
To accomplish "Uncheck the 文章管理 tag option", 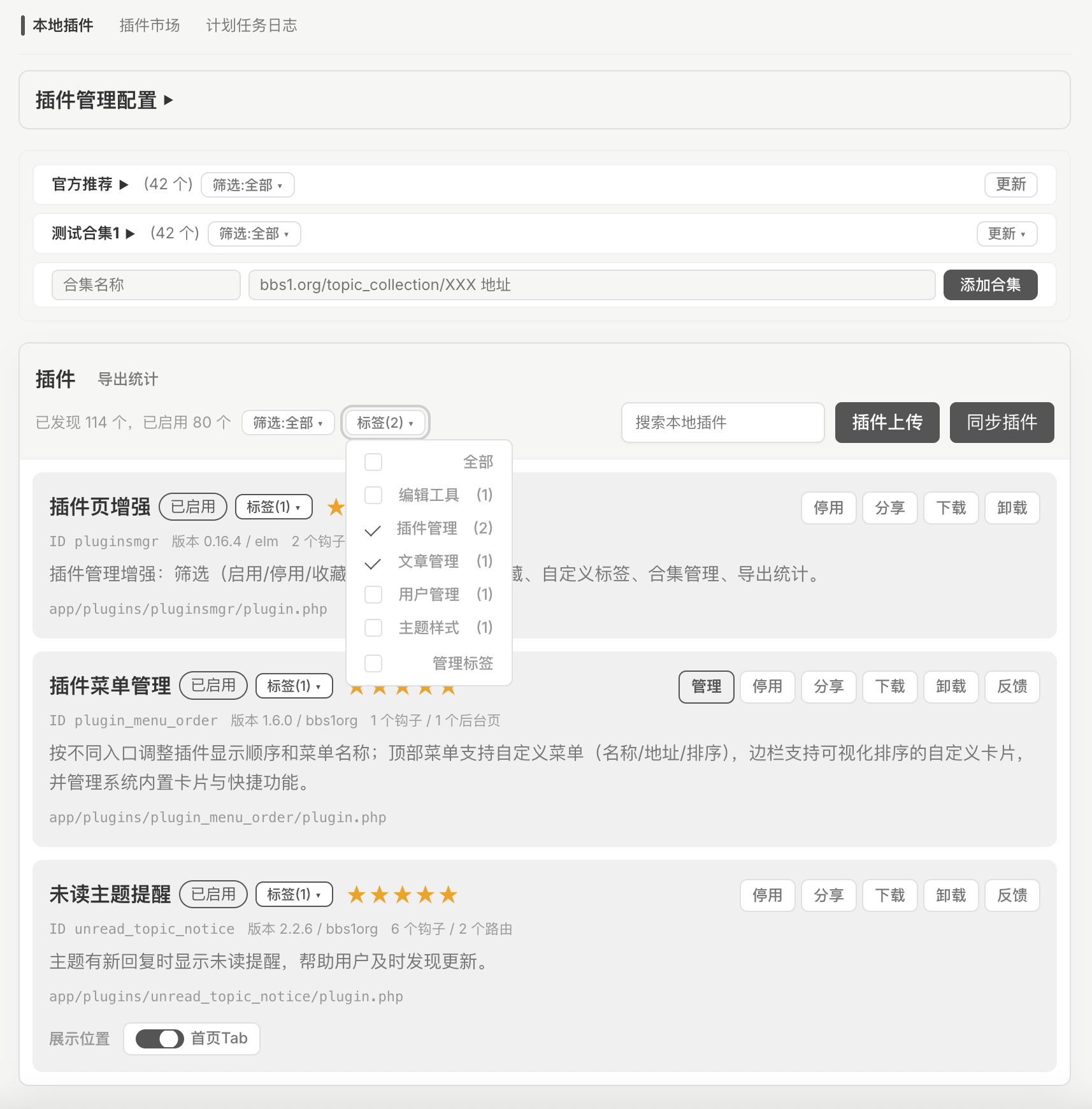I will point(373,562).
